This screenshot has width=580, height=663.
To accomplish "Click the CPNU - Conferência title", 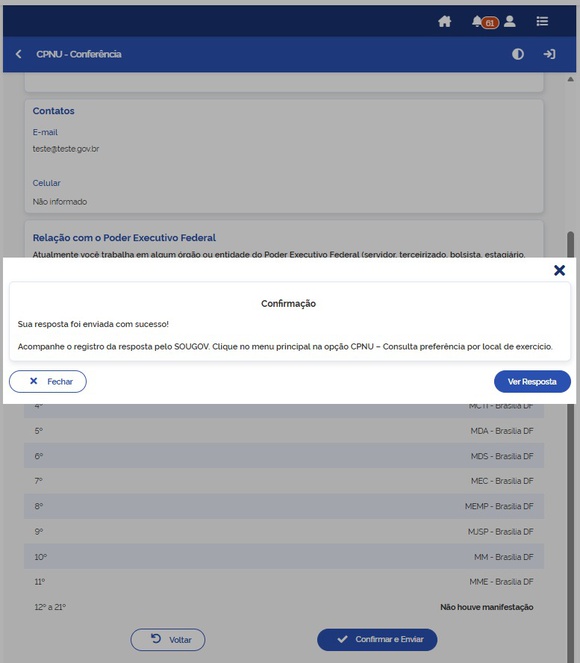I will [79, 54].
